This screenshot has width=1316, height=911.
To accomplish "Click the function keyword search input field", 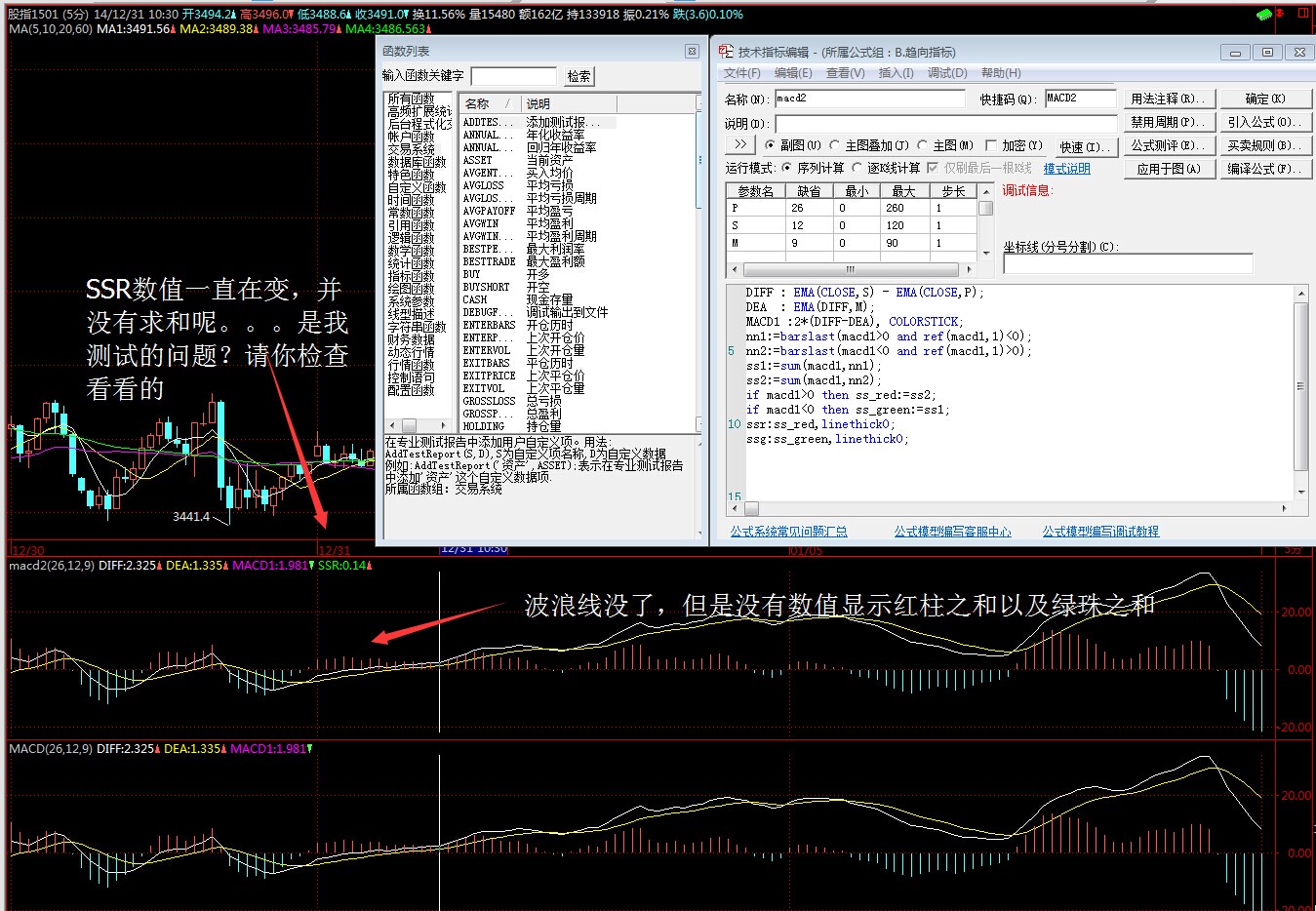I will click(x=513, y=76).
